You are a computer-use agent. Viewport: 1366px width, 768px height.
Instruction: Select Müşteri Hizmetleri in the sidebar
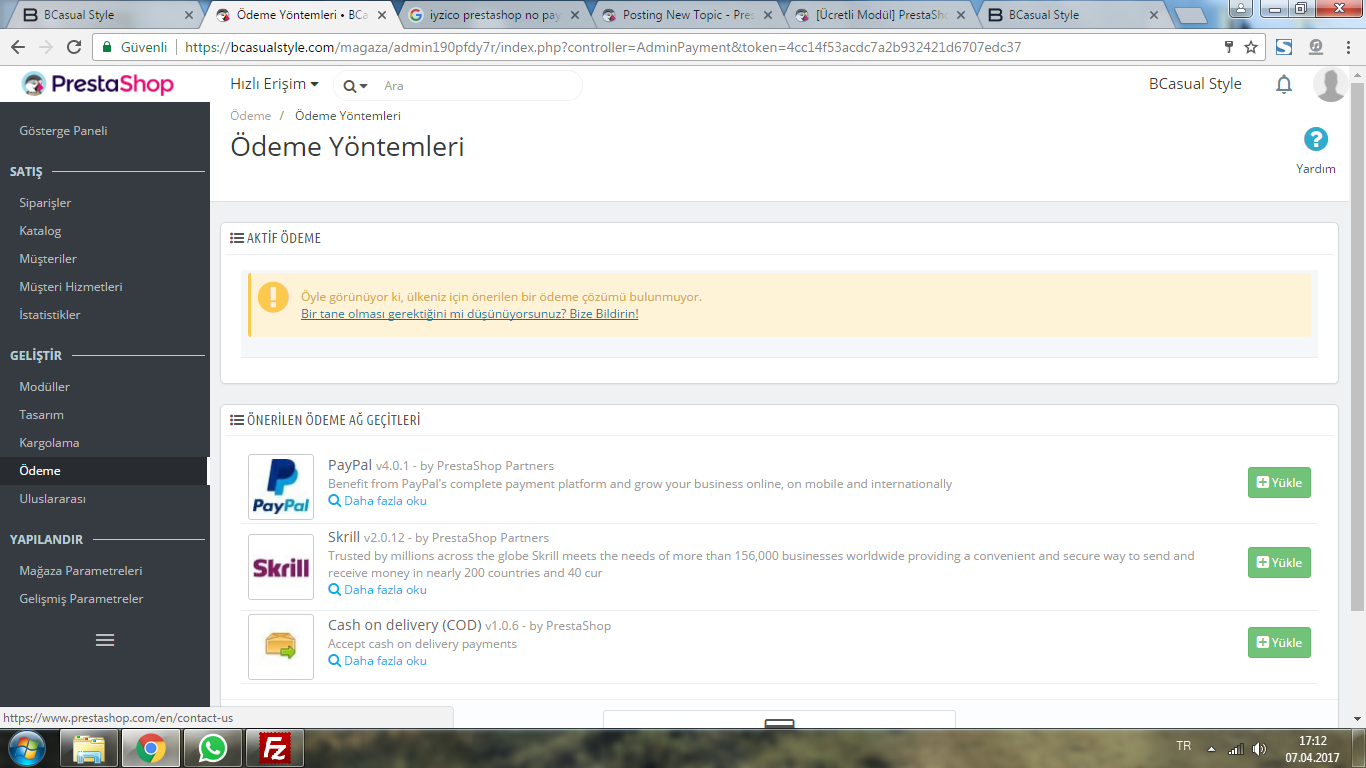tap(71, 287)
